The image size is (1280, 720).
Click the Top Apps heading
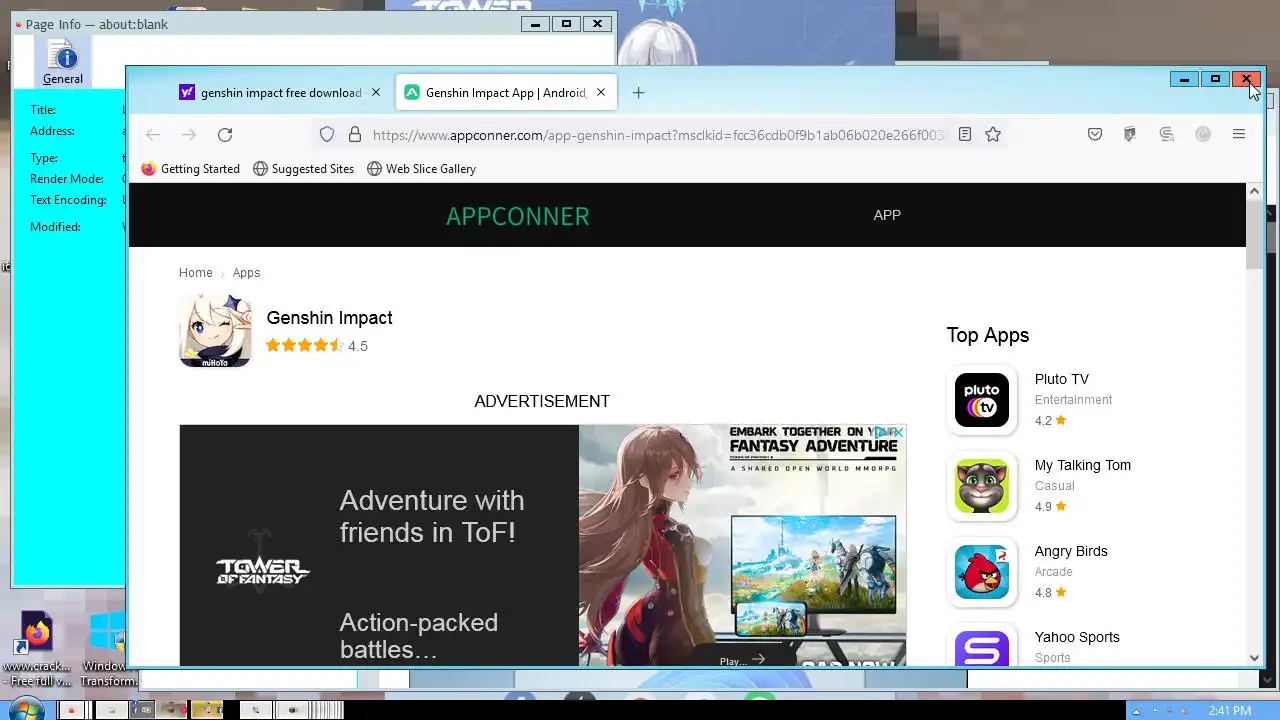point(988,335)
